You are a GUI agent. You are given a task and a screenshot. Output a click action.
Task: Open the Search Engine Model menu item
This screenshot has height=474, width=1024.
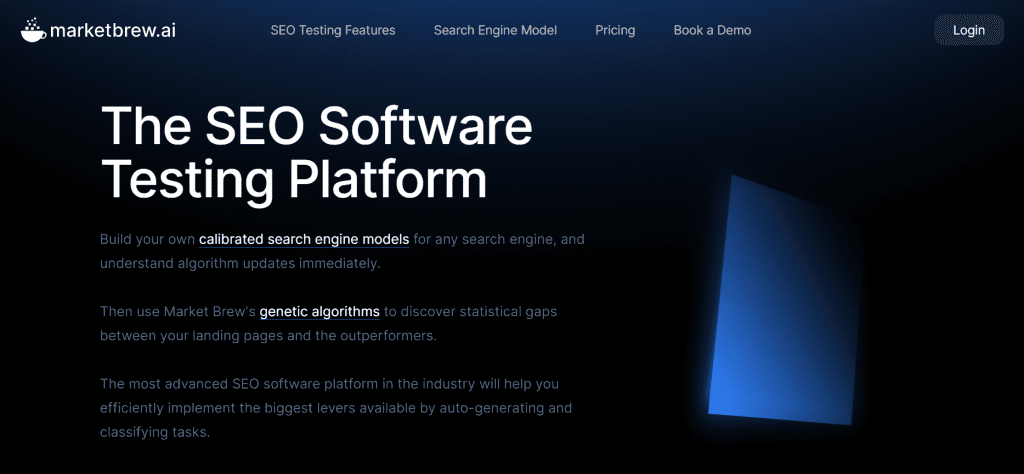tap(495, 30)
